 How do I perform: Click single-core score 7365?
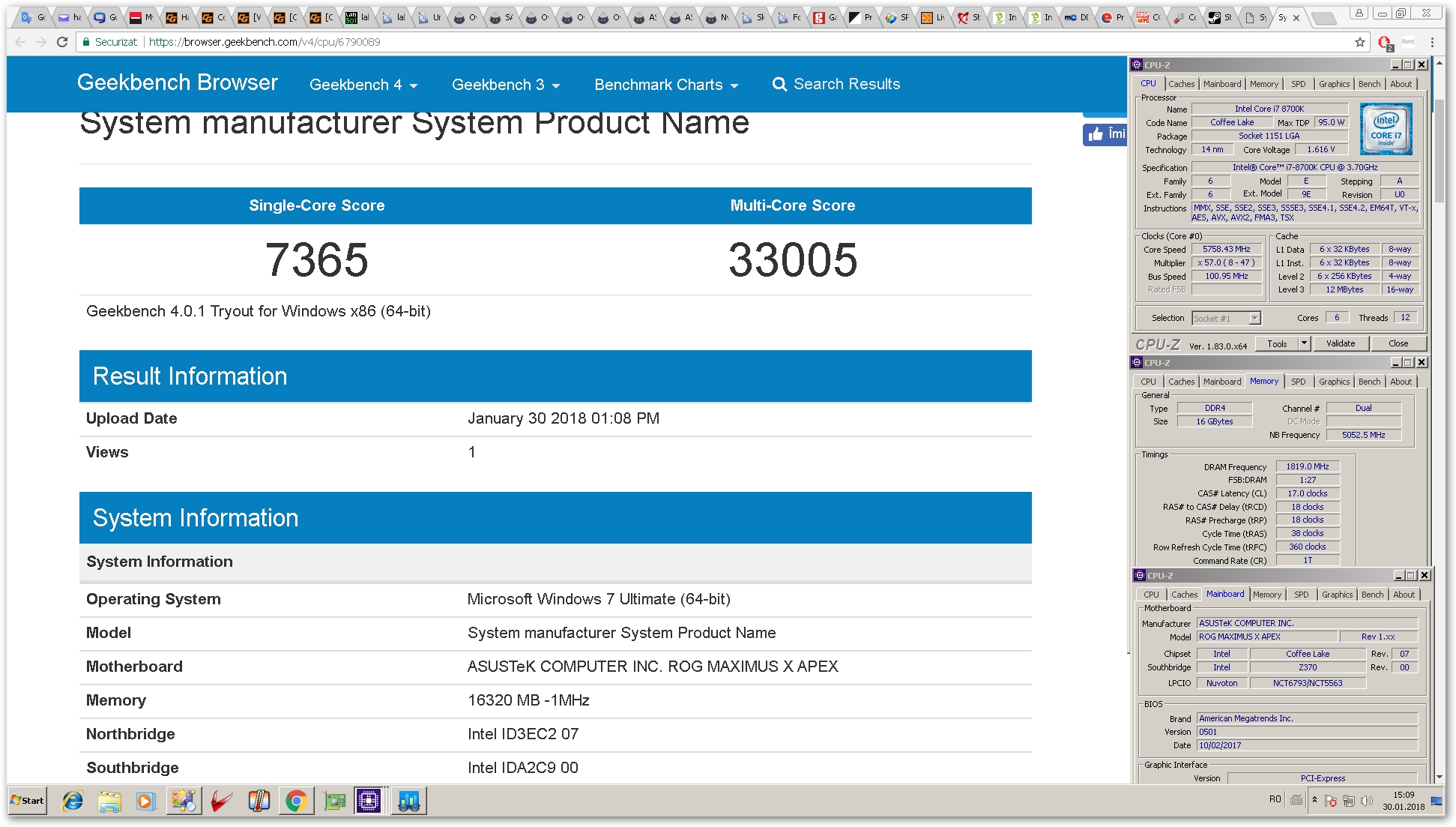tap(317, 259)
